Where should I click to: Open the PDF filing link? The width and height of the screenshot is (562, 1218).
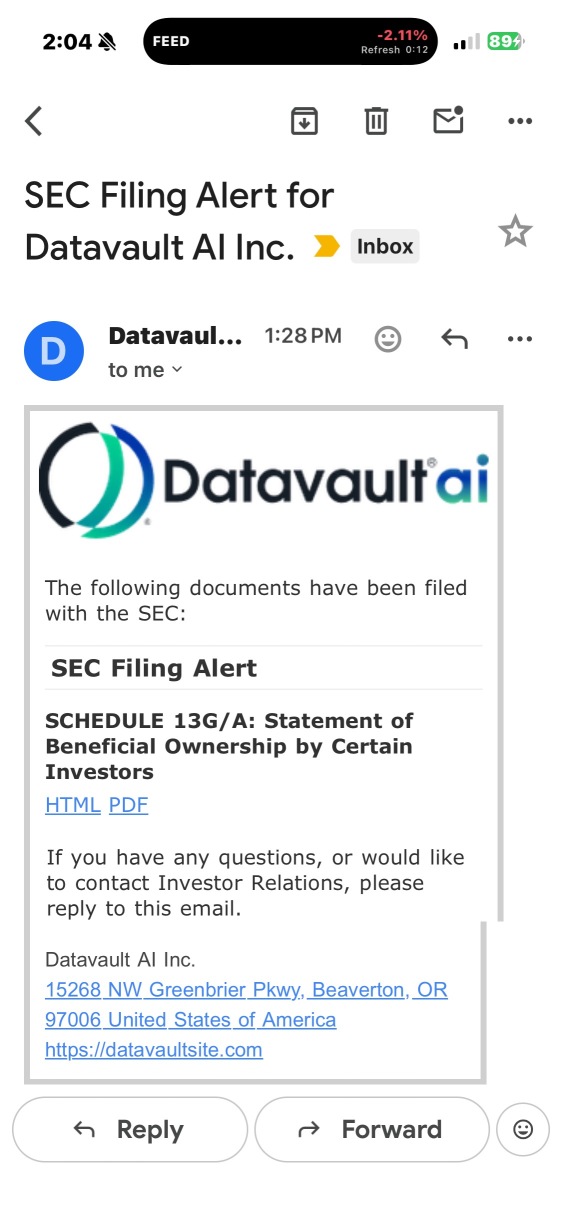(x=129, y=805)
